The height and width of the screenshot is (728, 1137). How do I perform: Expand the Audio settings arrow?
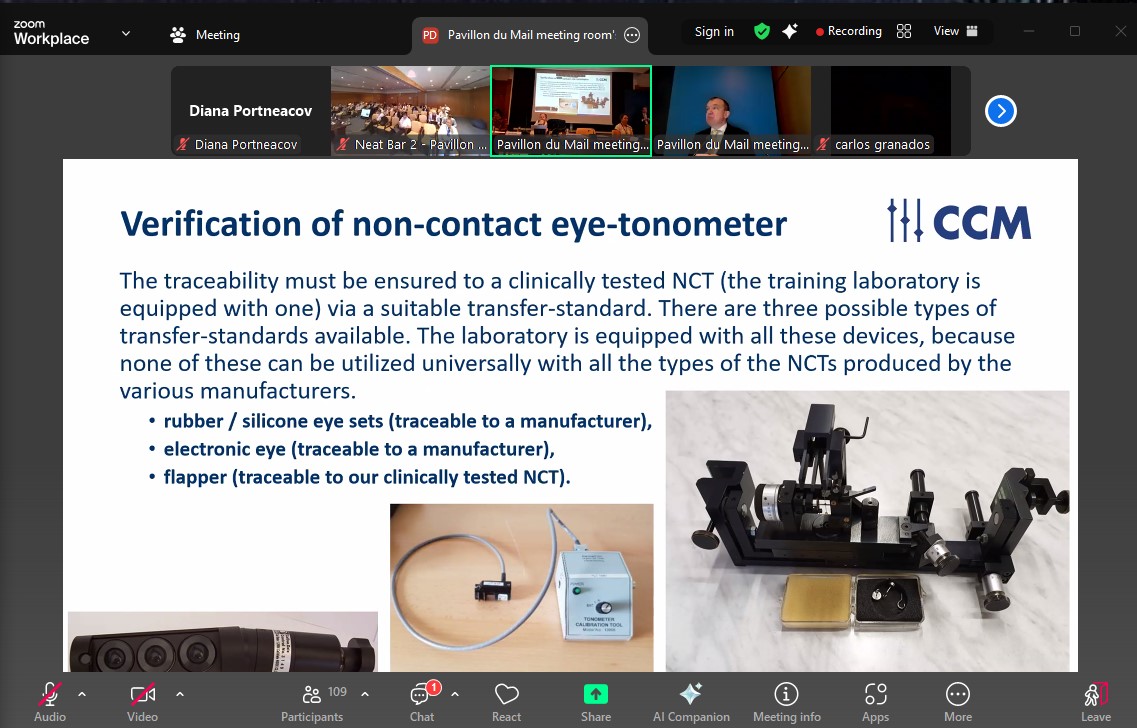pos(82,693)
